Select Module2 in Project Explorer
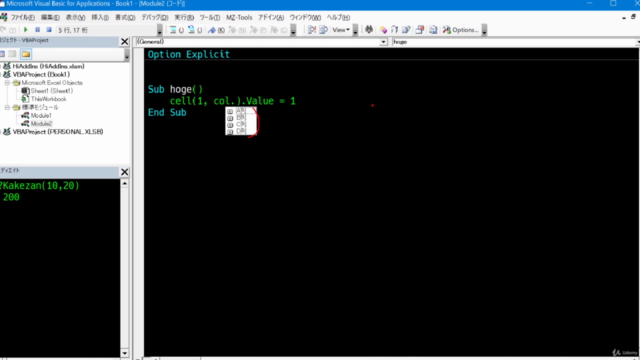640x360 pixels. tap(41, 124)
